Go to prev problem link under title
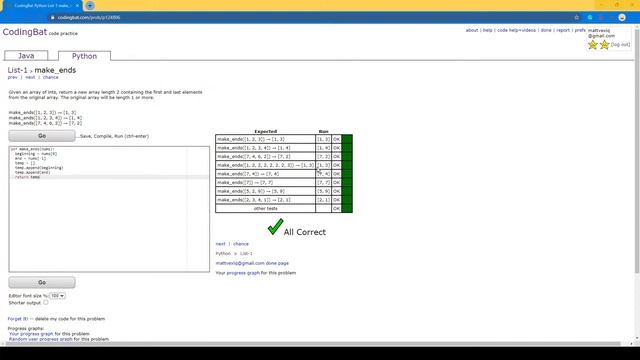Viewport: 640px width, 360px height. pos(13,77)
